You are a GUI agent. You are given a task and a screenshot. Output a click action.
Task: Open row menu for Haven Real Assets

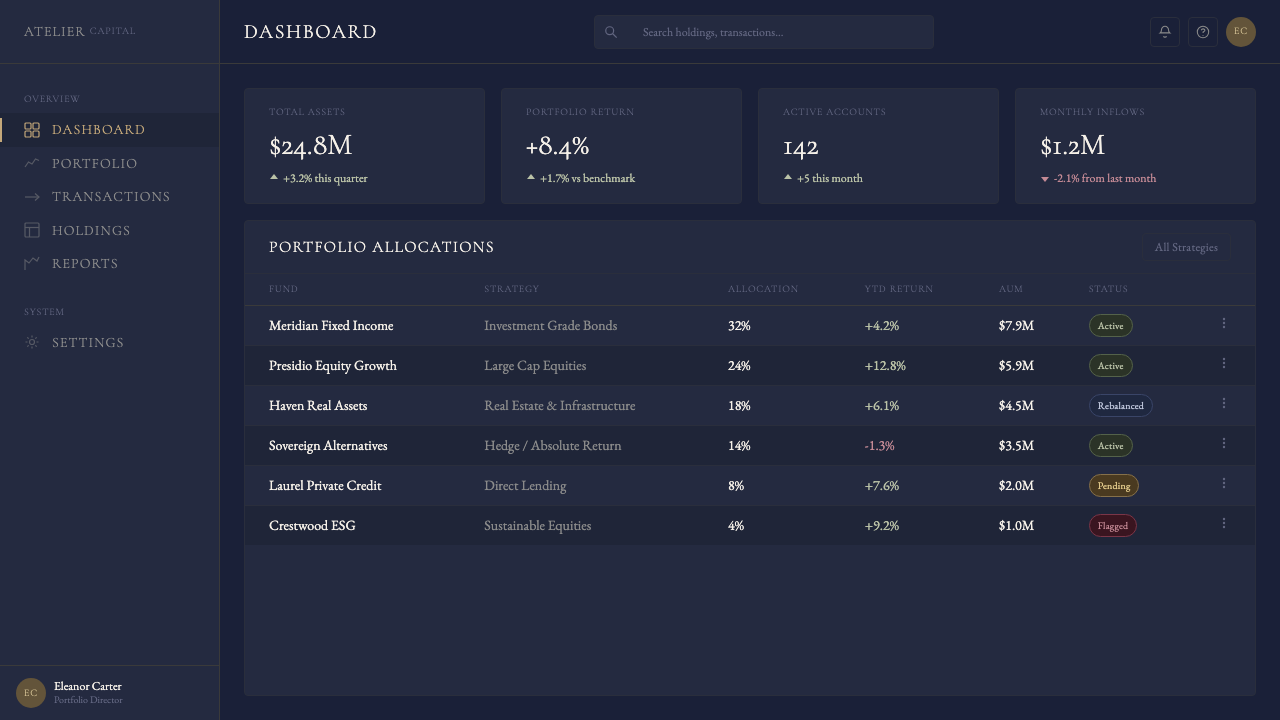(1224, 403)
